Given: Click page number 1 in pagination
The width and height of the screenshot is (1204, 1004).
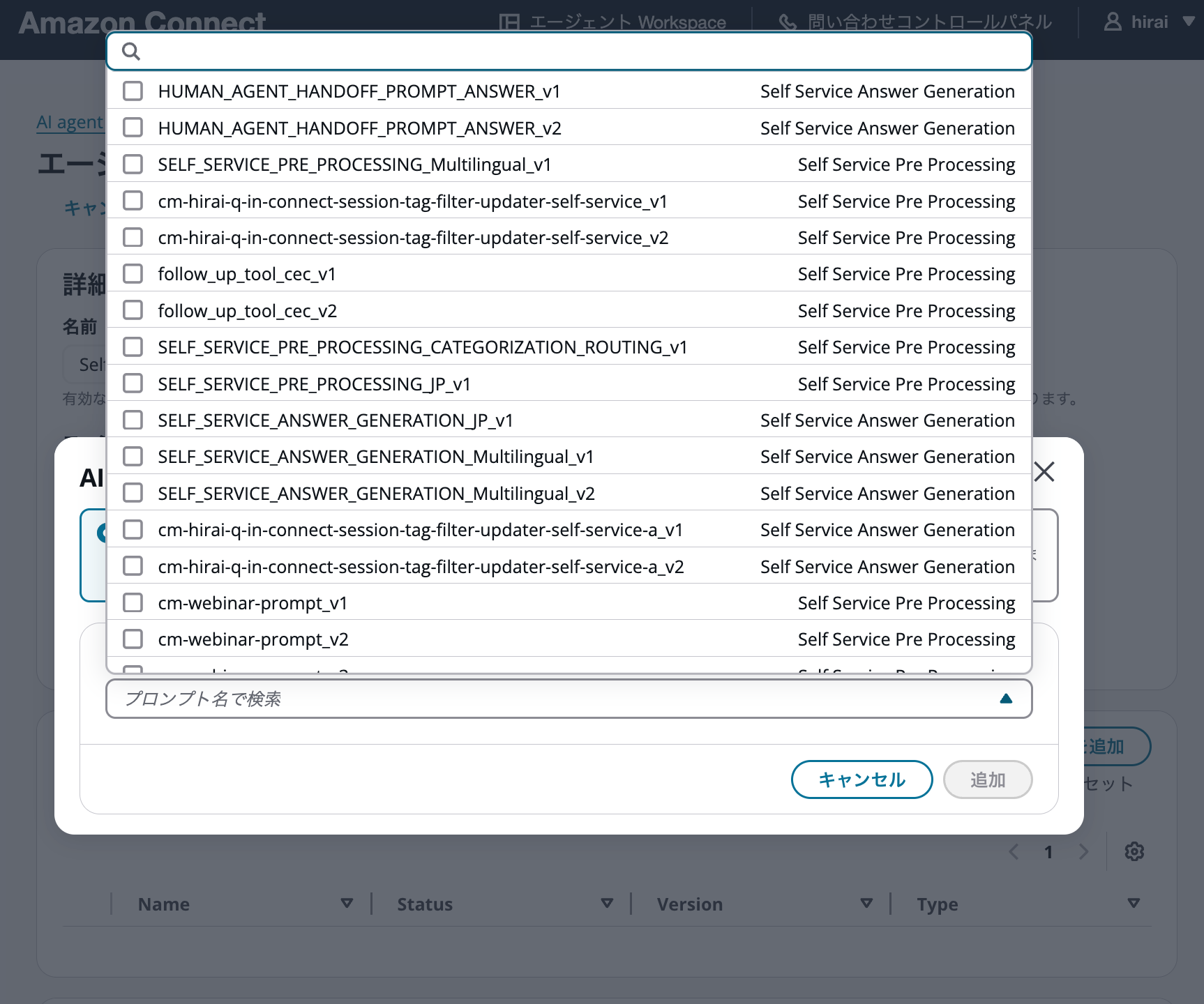Looking at the screenshot, I should (x=1048, y=852).
